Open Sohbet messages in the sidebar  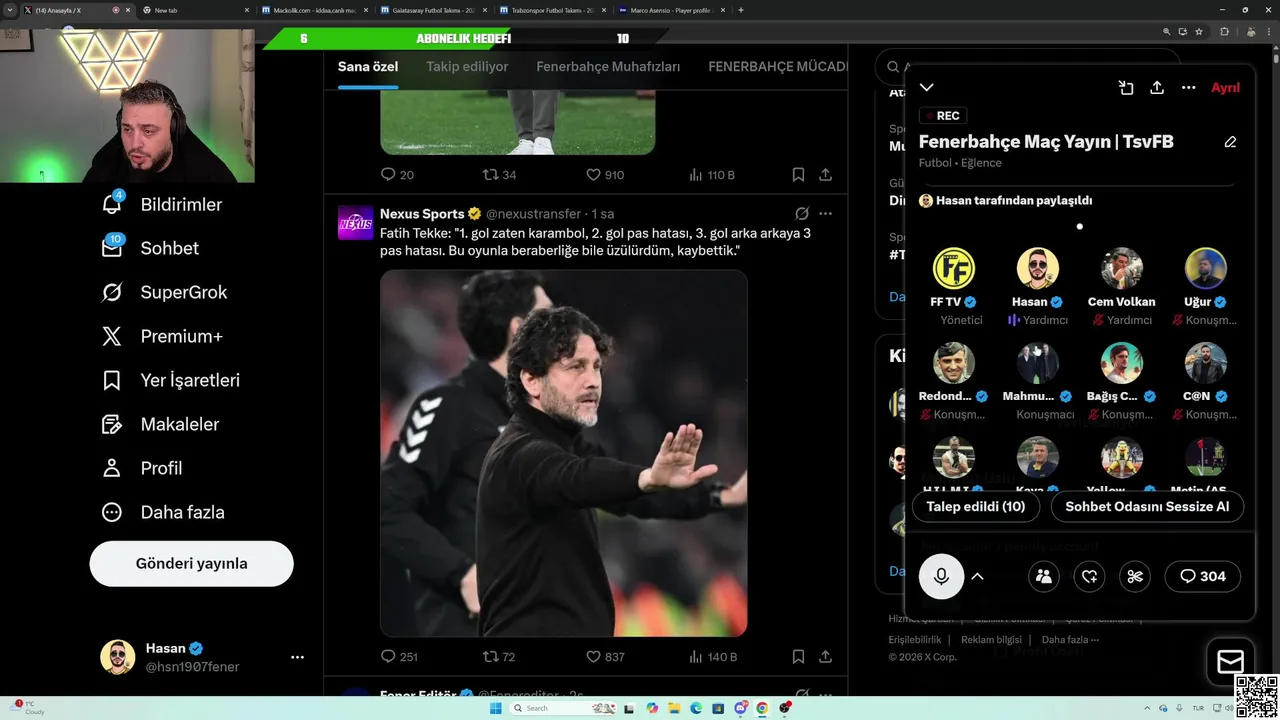point(150,248)
